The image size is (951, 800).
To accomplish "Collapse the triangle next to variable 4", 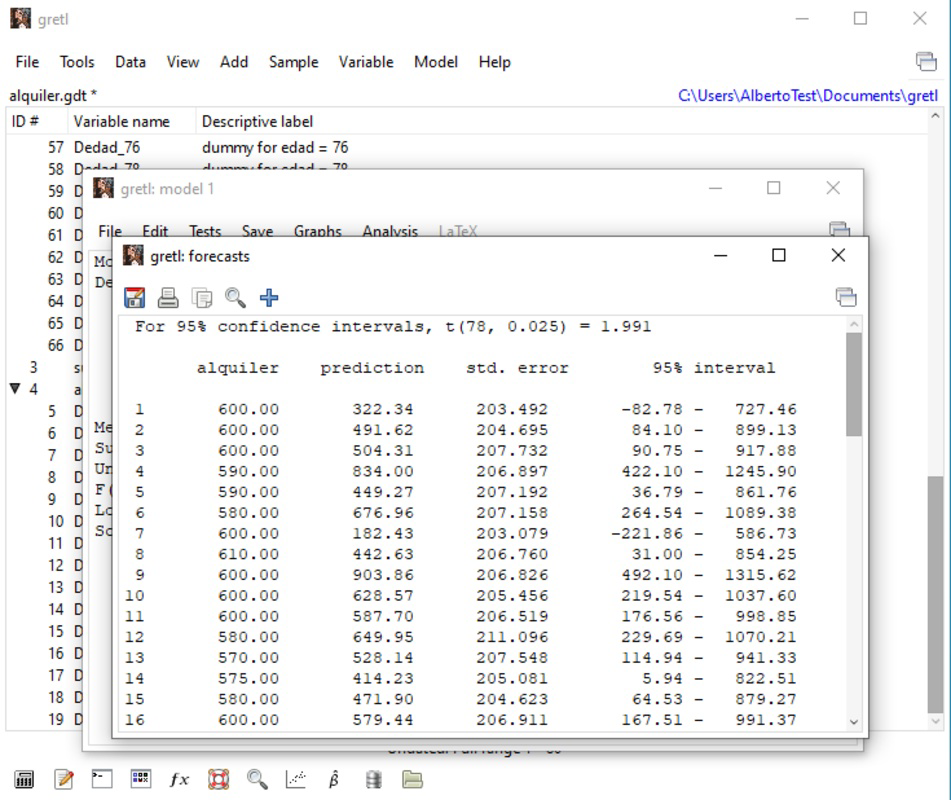I will click(15, 389).
